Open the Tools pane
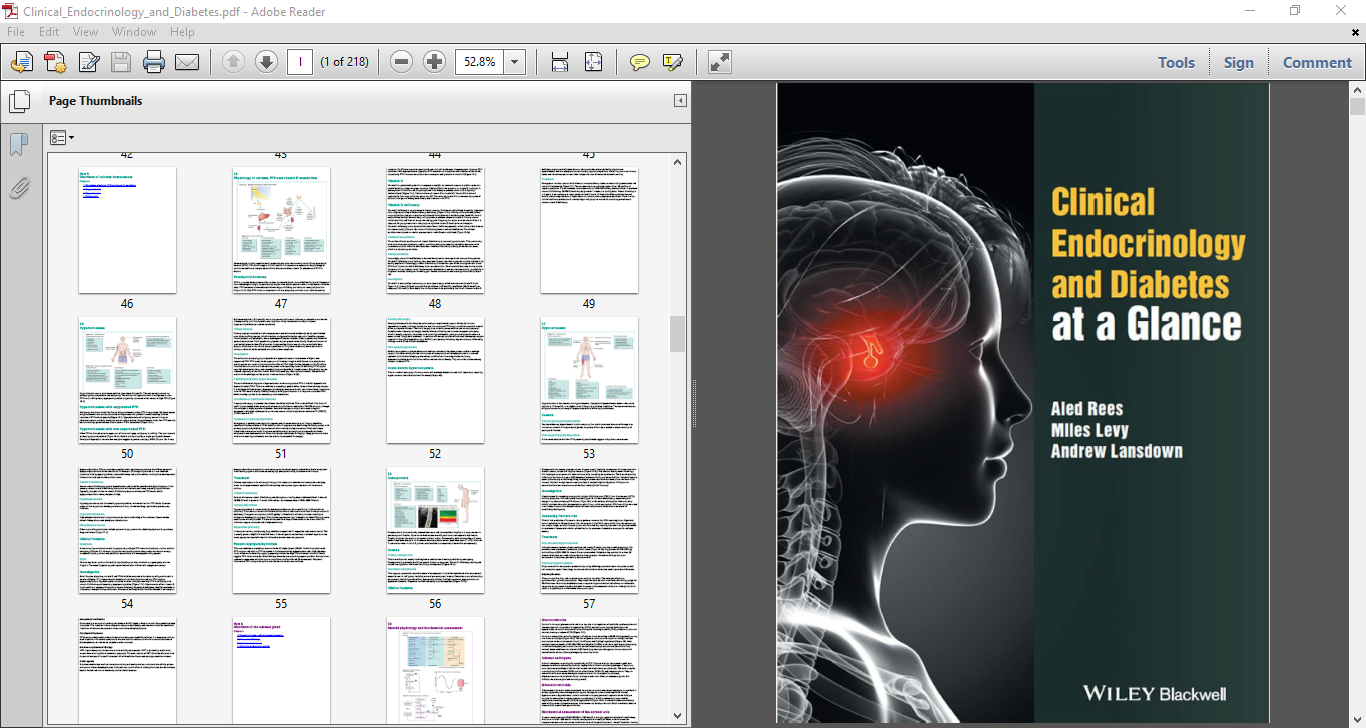 1176,62
